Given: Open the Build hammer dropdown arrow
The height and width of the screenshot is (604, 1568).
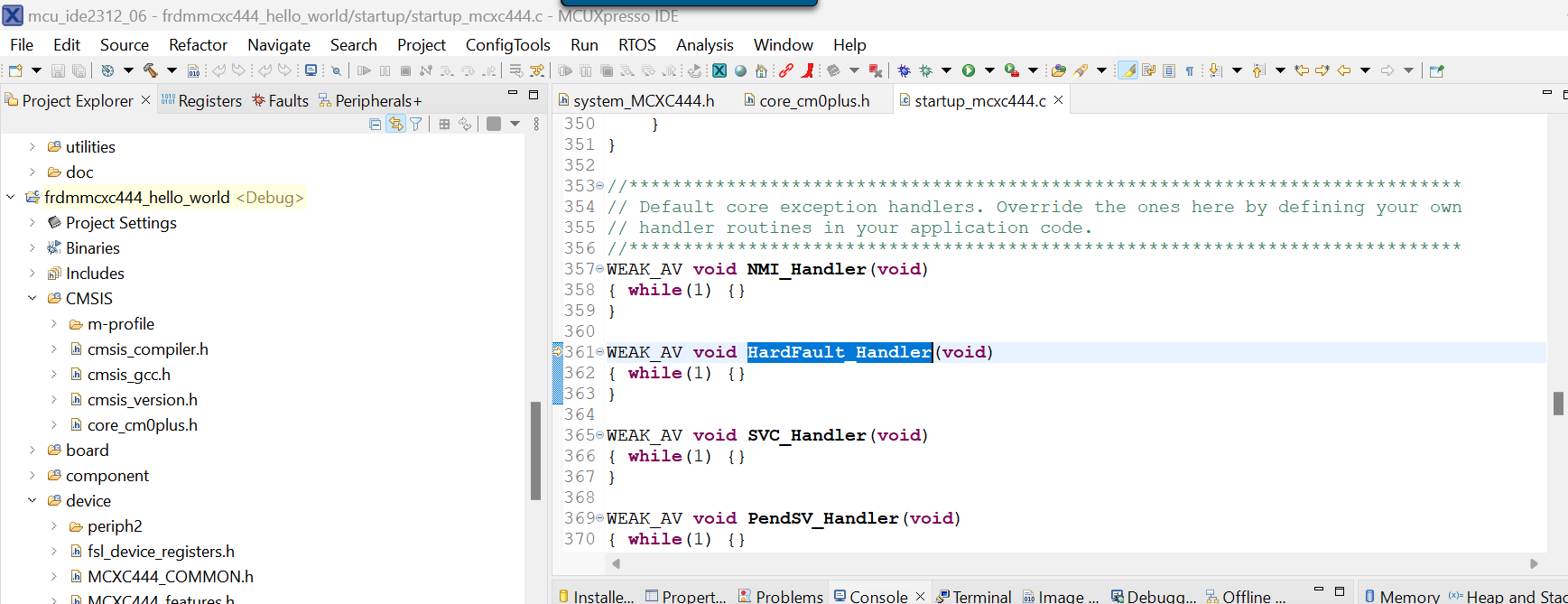Looking at the screenshot, I should (x=172, y=70).
